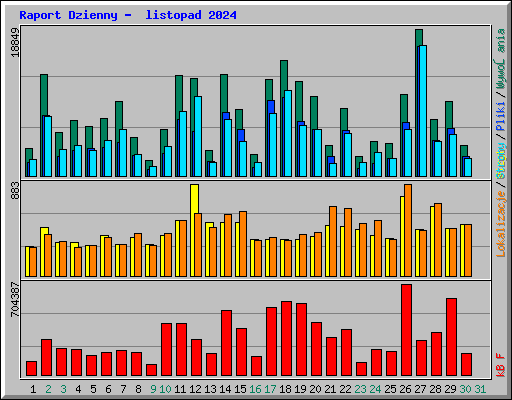
Task: Click day 31 on the x-axis
Action: pyautogui.click(x=480, y=389)
